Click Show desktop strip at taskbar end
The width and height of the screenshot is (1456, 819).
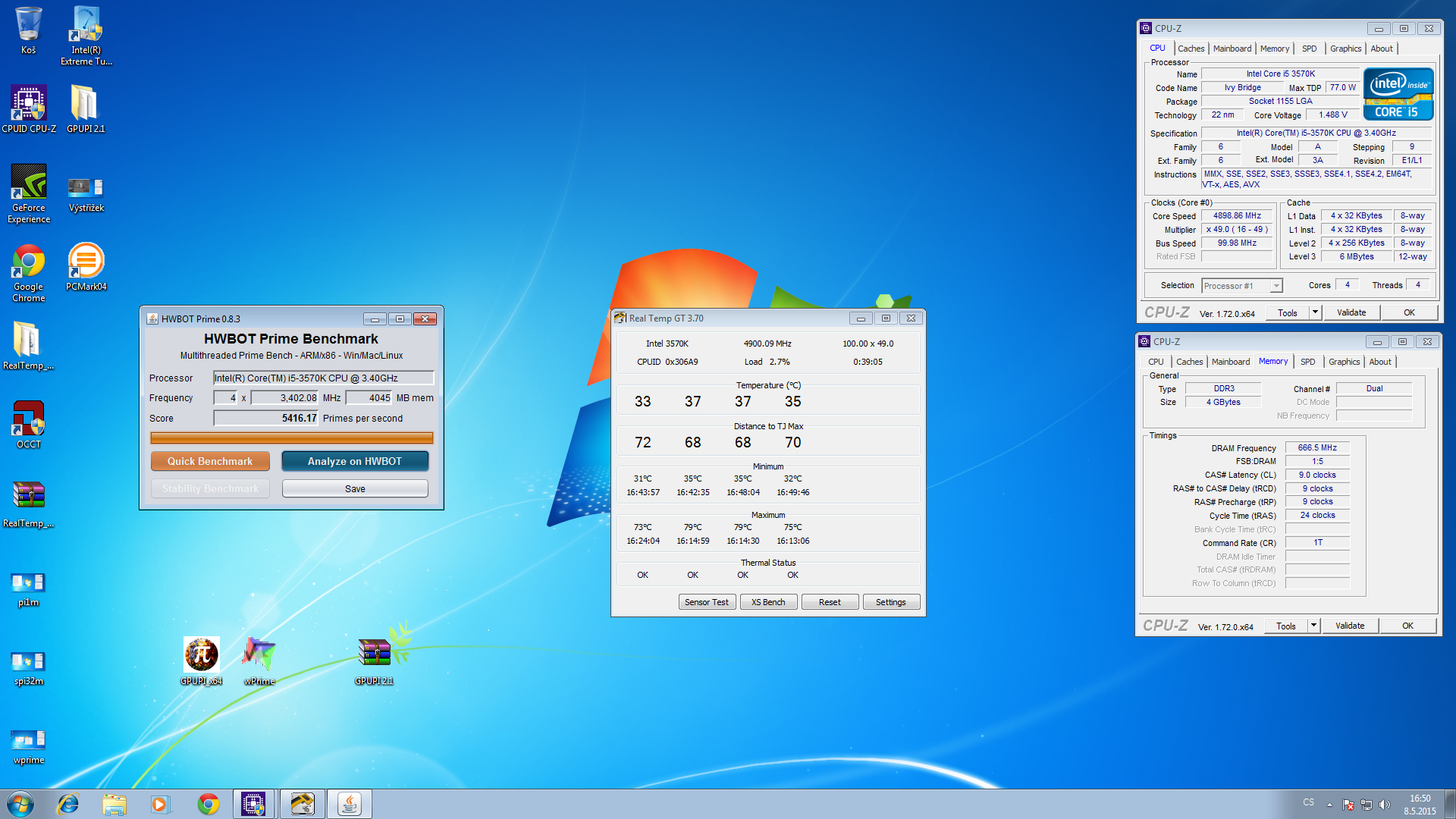click(x=1450, y=804)
